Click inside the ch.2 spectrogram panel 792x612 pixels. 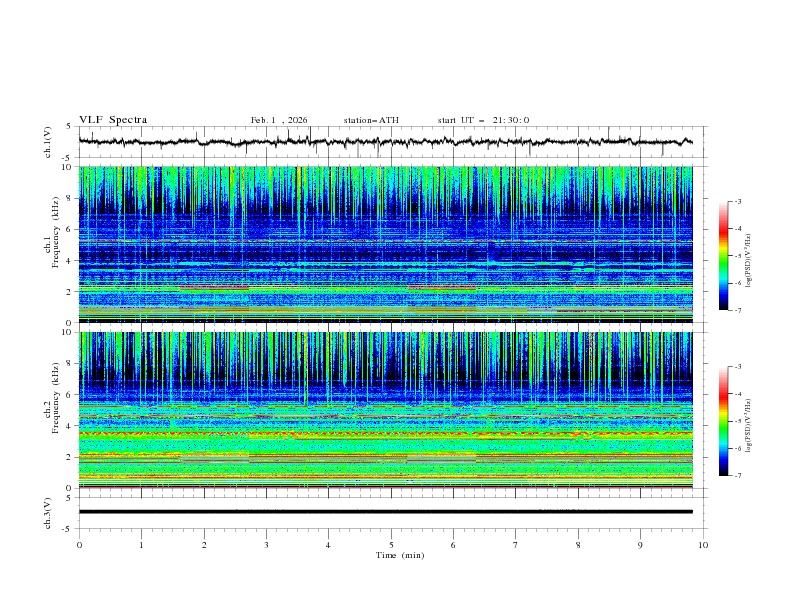[x=385, y=410]
